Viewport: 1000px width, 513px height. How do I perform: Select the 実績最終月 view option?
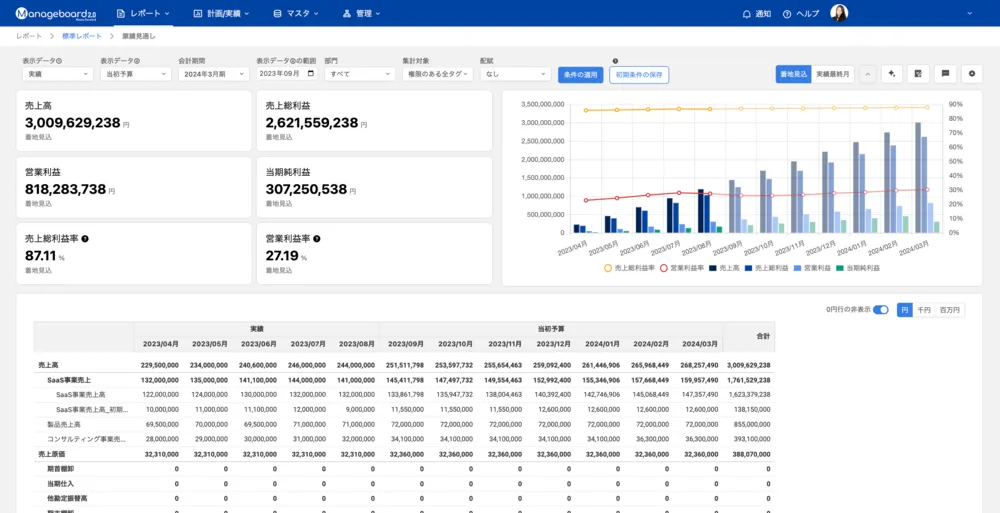pyautogui.click(x=832, y=74)
